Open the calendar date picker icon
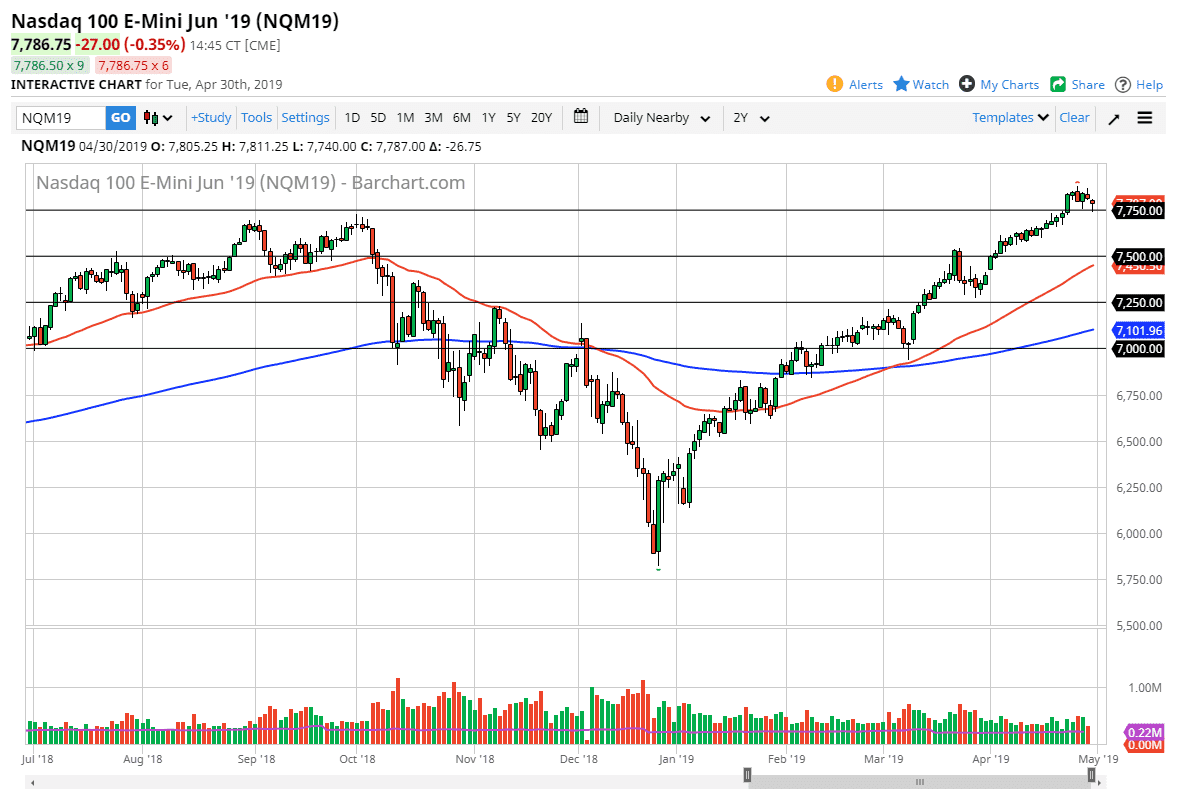 pos(581,117)
